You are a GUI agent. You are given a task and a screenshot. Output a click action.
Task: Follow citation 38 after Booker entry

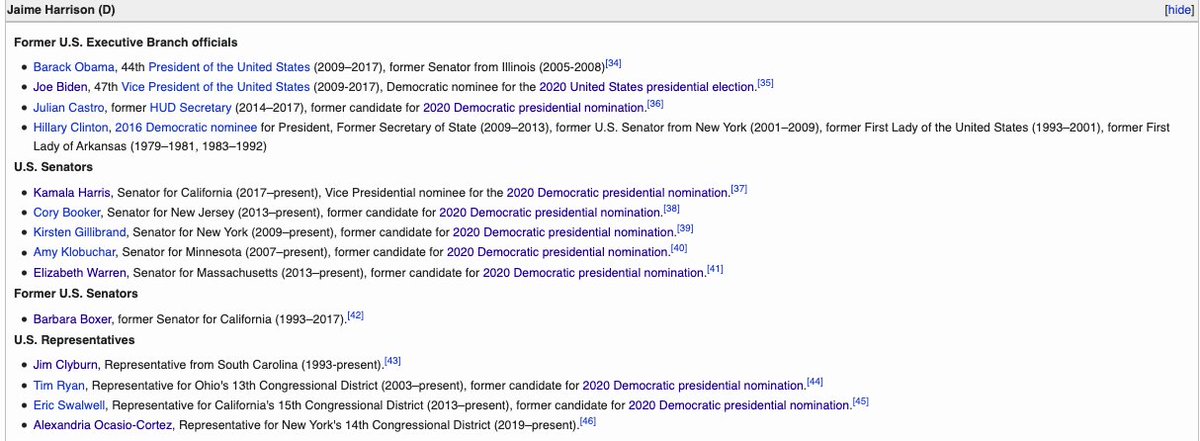(x=672, y=208)
